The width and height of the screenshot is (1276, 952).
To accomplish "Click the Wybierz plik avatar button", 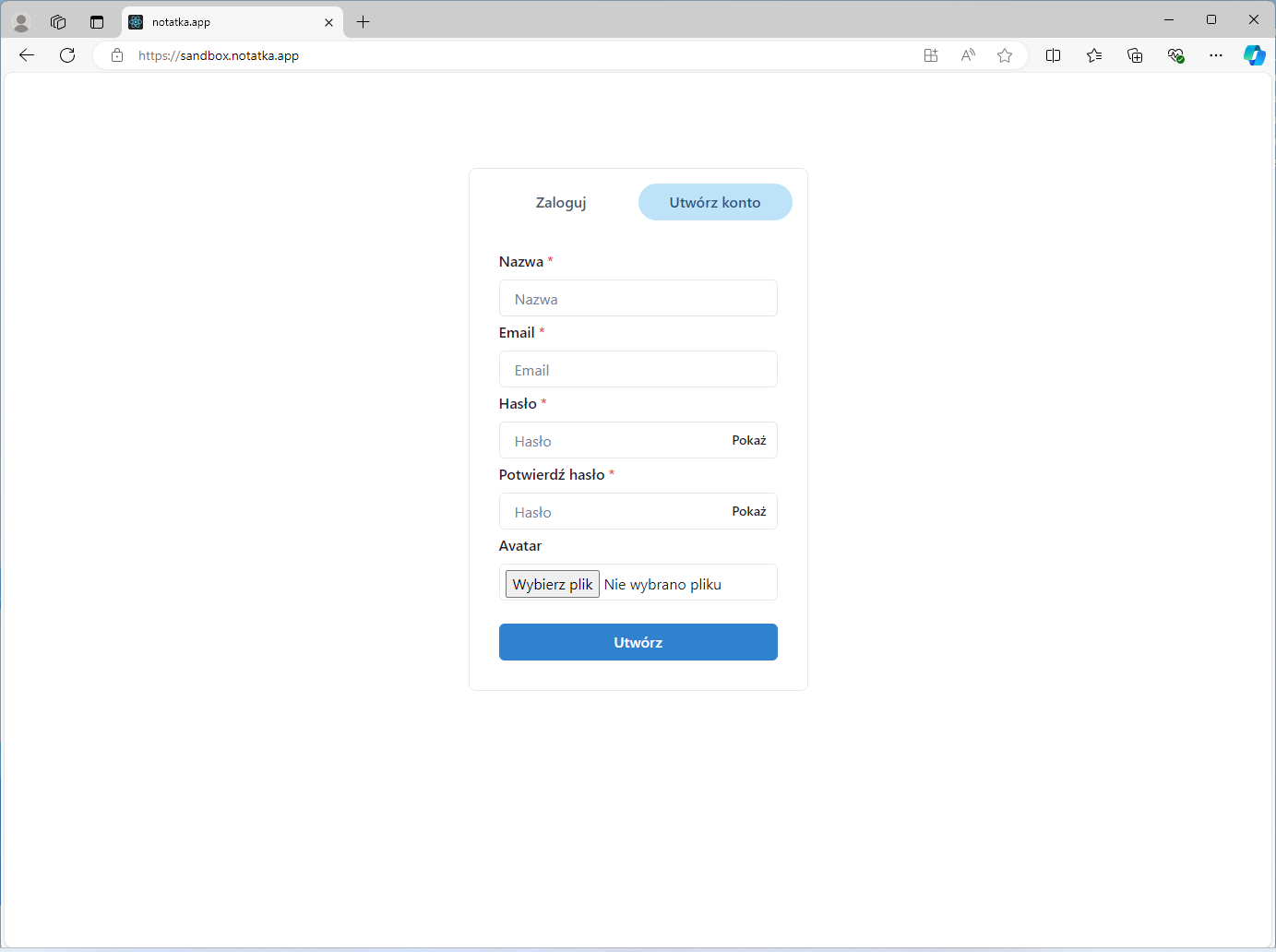I will click(x=553, y=584).
